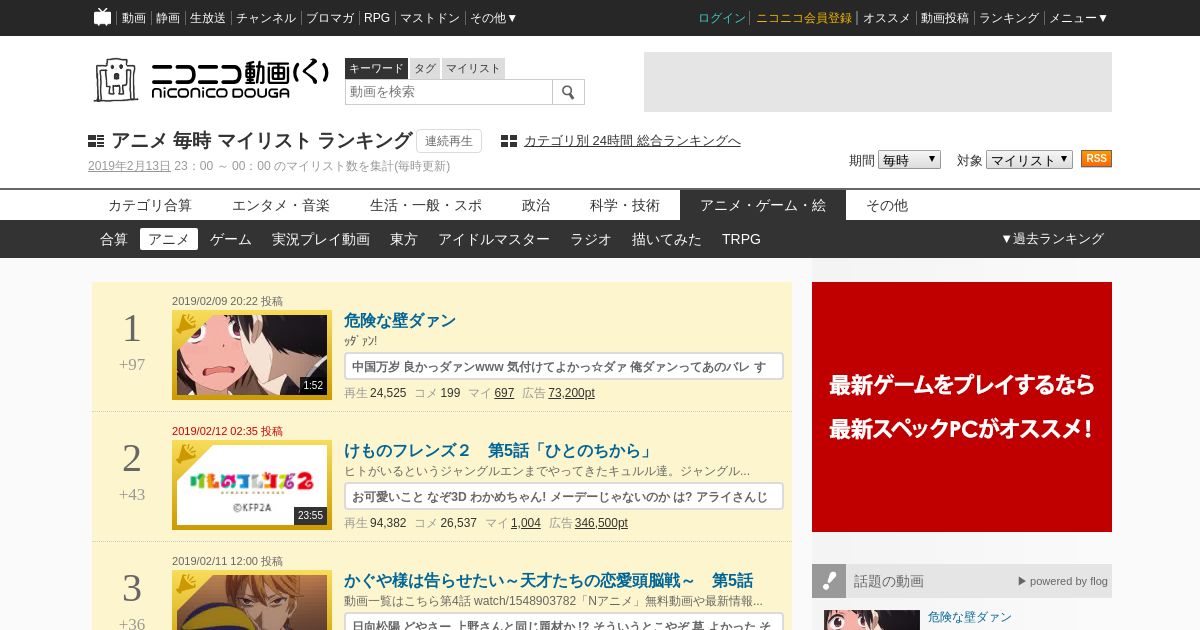This screenshot has width=1200, height=630.
Task: Open 科学・技術 category tab
Action: 625,205
